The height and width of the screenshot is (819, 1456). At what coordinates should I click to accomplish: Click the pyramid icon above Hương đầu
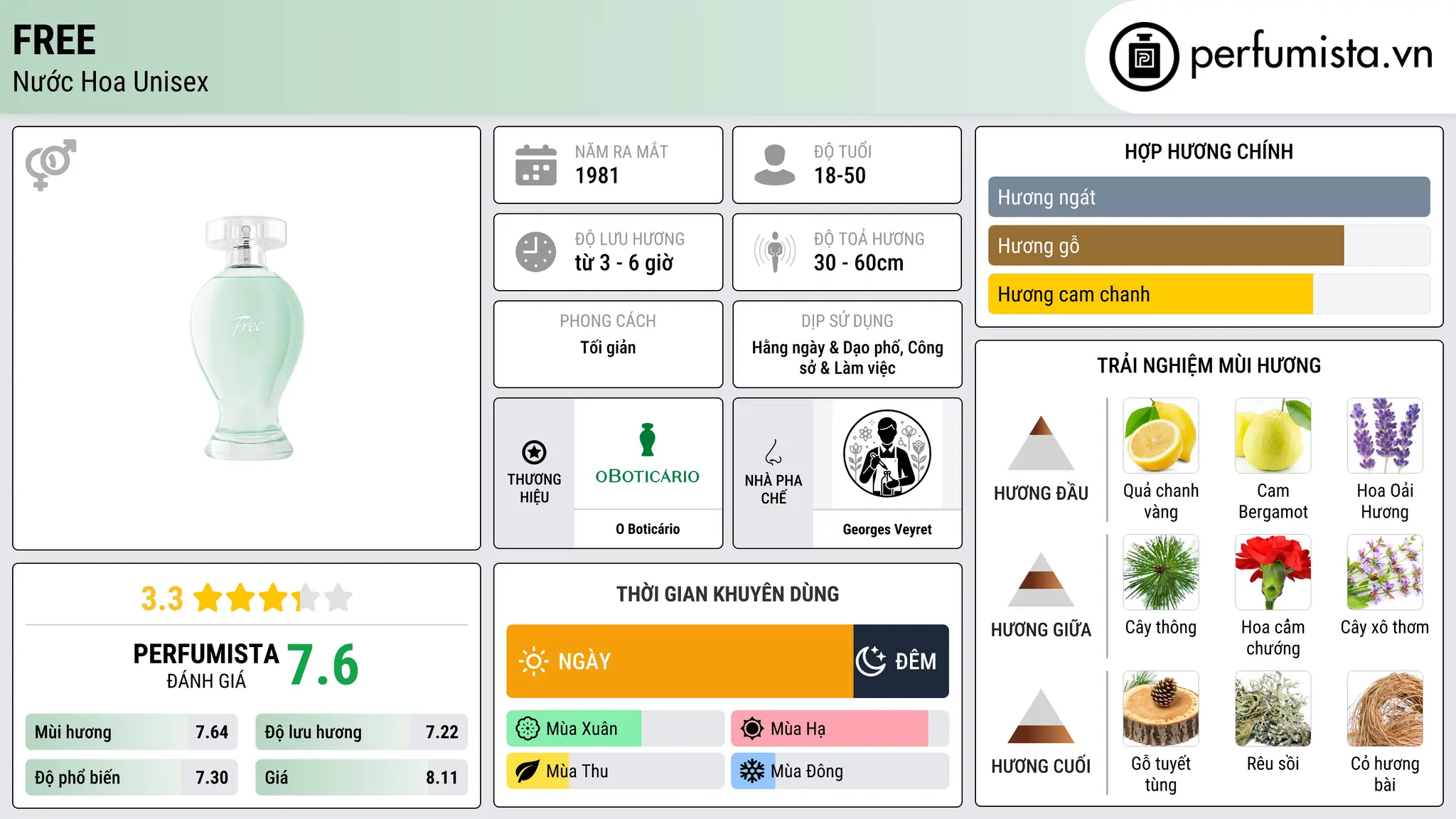[x=1041, y=442]
